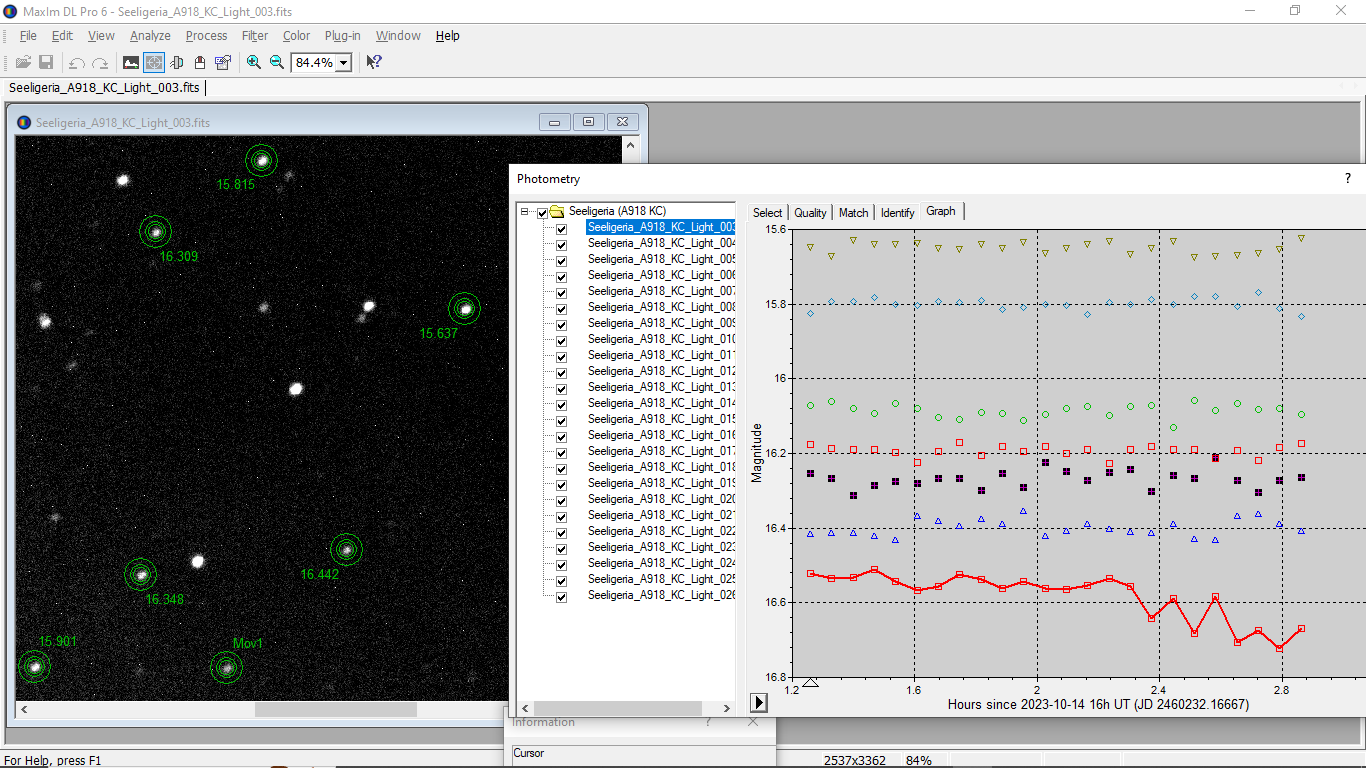Click the context help pointer icon
Viewport: 1366px width, 768px height.
(x=373, y=62)
